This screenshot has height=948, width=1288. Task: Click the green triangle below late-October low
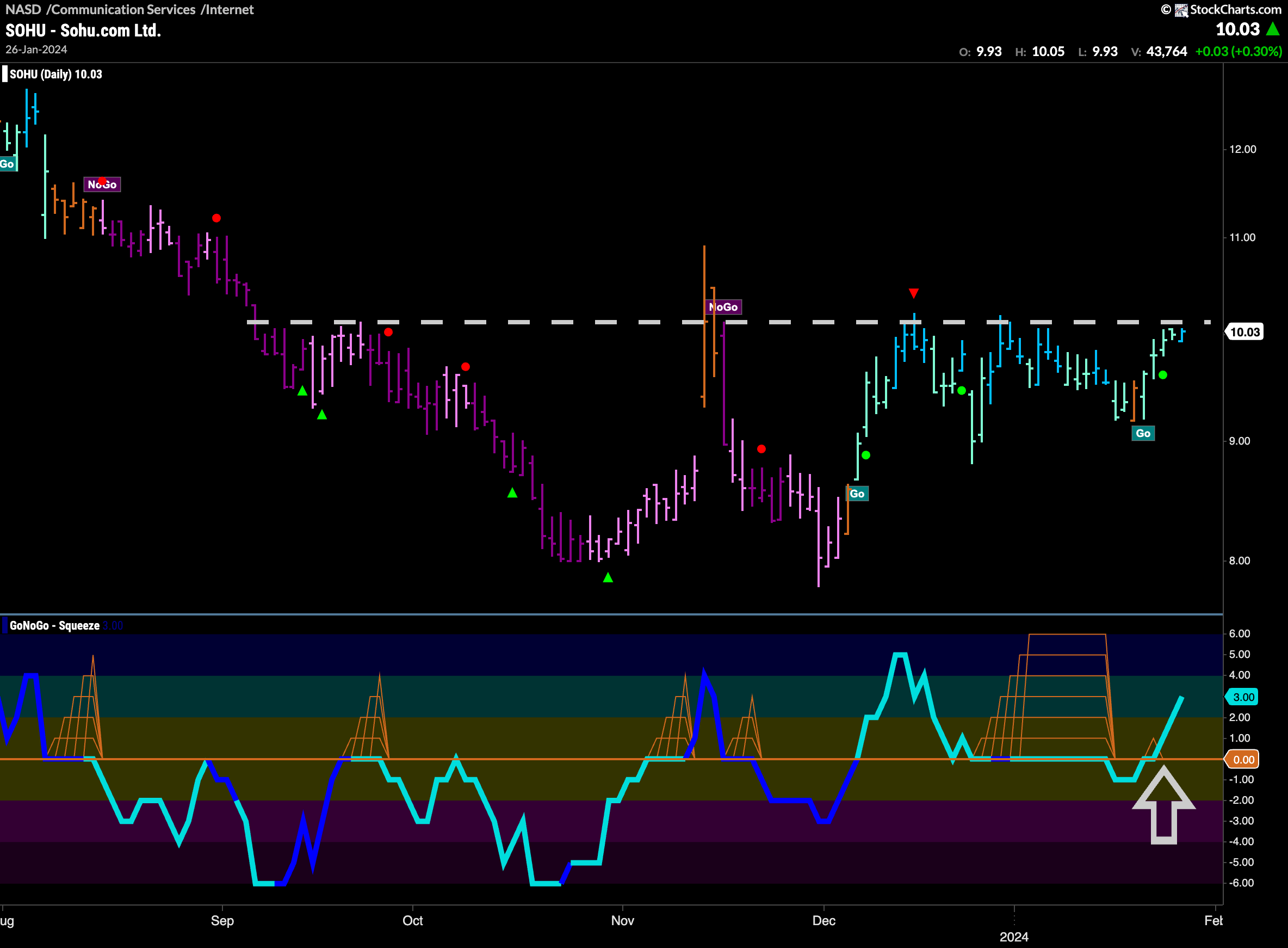(608, 577)
